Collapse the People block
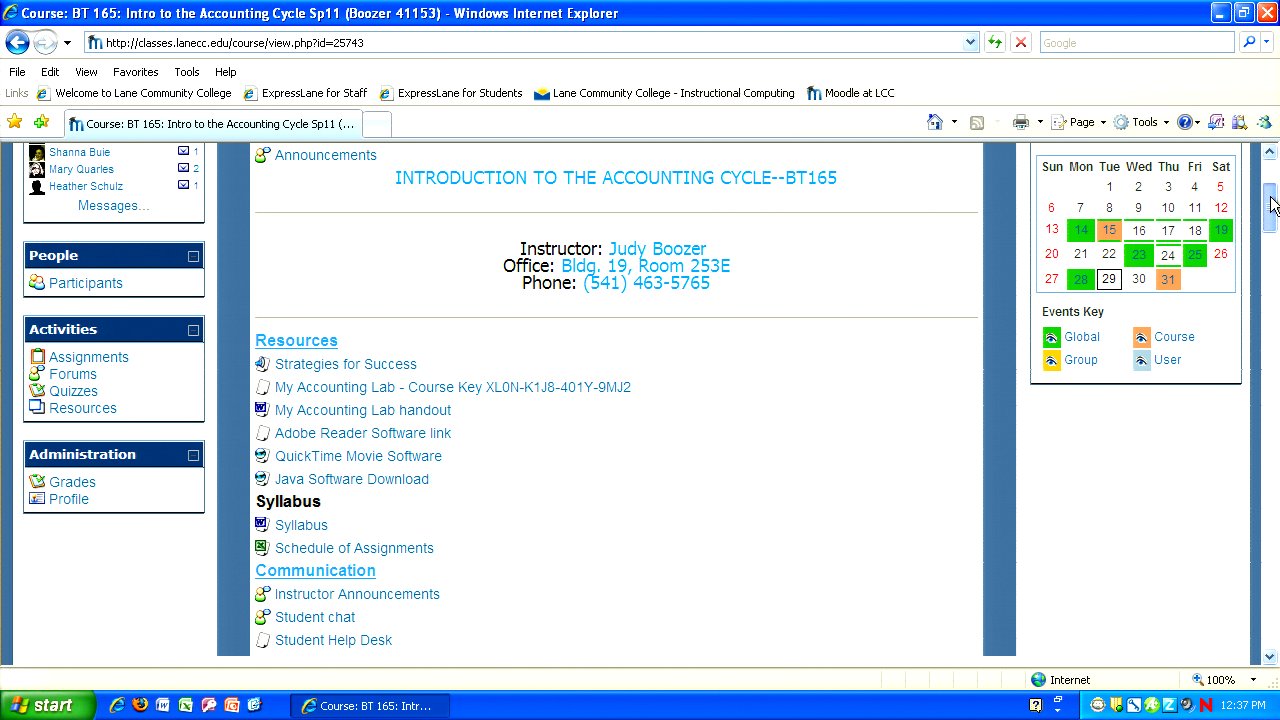1280x720 pixels. 193,256
